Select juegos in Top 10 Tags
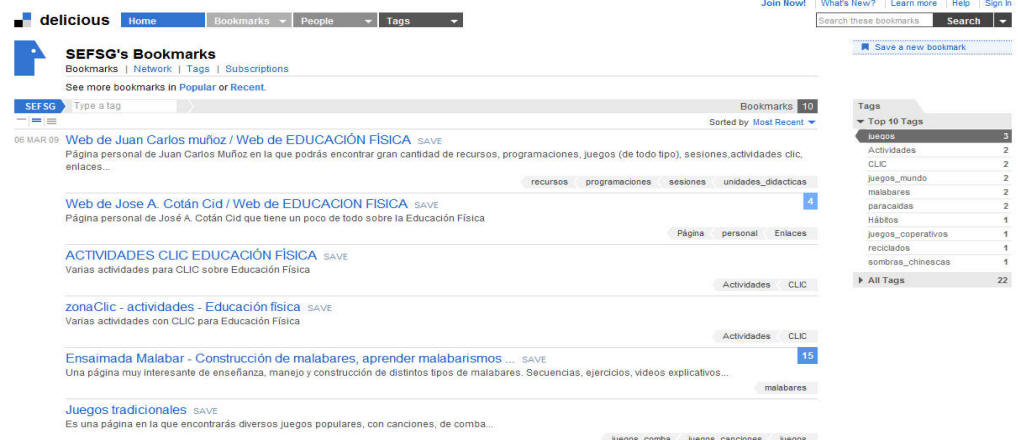Screen dimensions: 1018x440 tap(932, 136)
